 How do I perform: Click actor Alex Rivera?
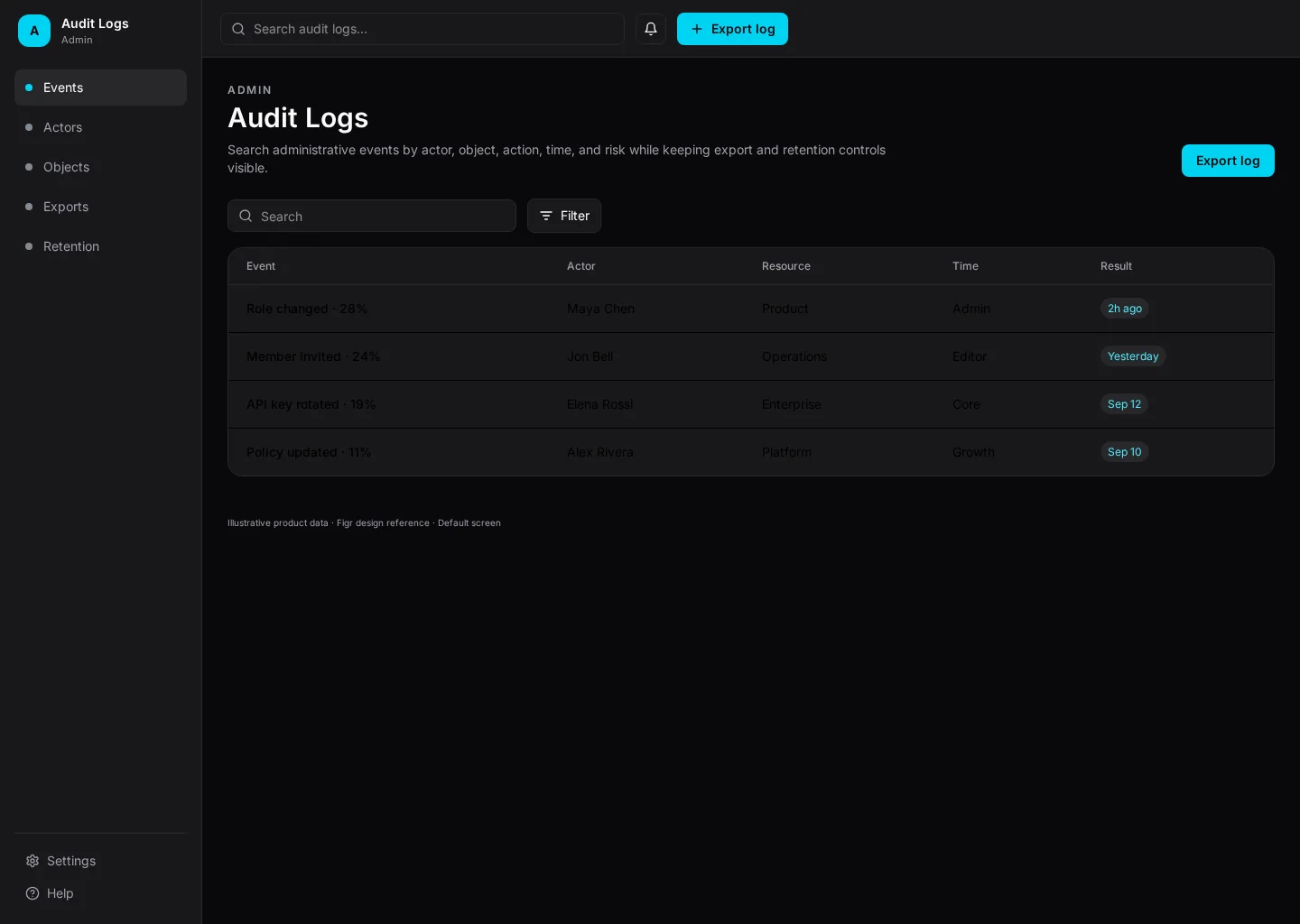(600, 452)
